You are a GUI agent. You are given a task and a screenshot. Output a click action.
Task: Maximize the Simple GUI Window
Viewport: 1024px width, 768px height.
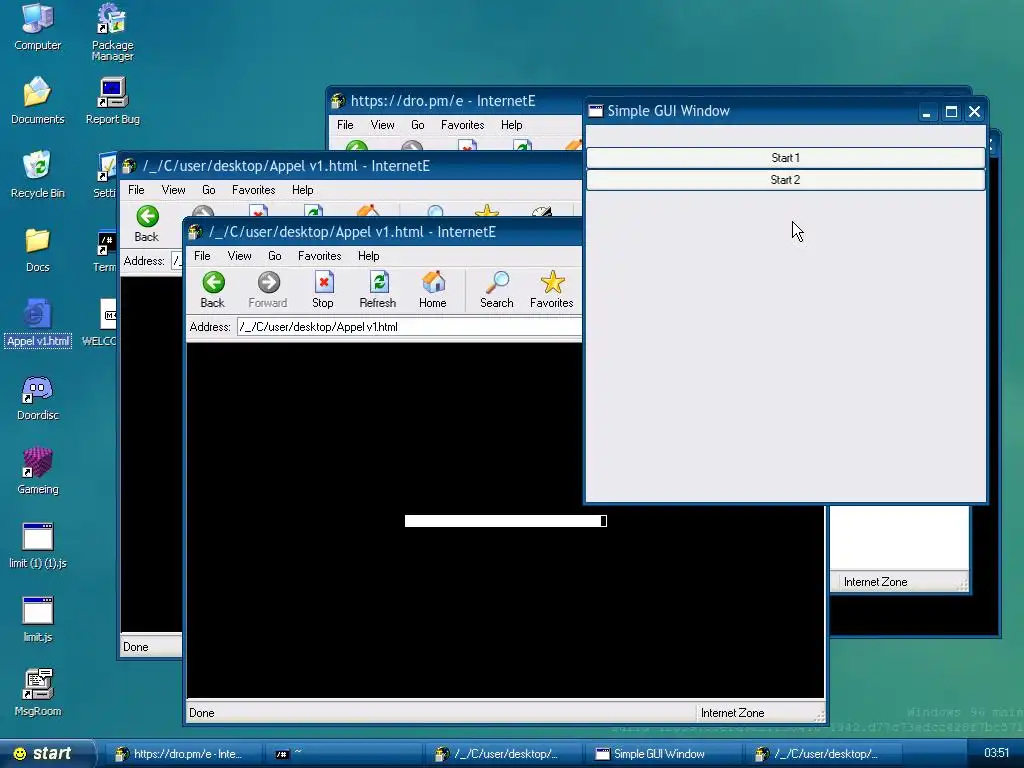(x=952, y=112)
